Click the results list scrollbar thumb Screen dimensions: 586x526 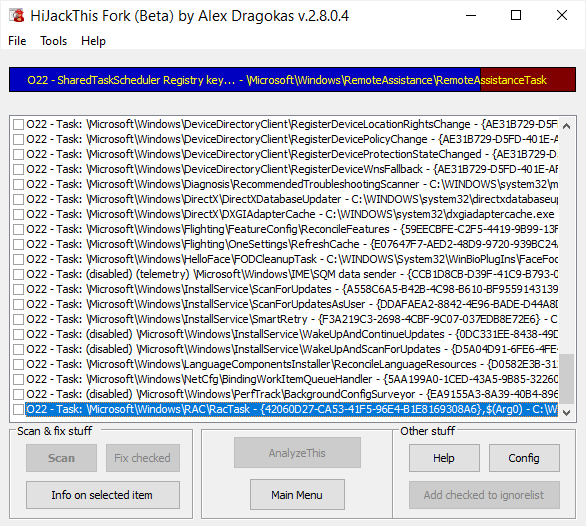(567, 379)
